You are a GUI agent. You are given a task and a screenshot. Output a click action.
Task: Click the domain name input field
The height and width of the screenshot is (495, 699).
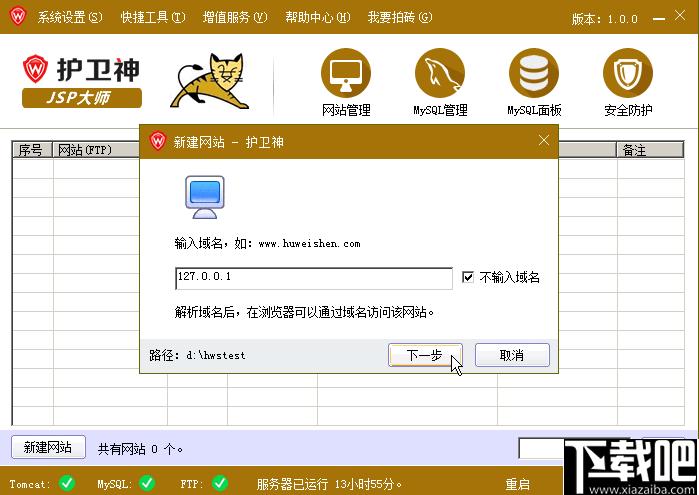314,278
